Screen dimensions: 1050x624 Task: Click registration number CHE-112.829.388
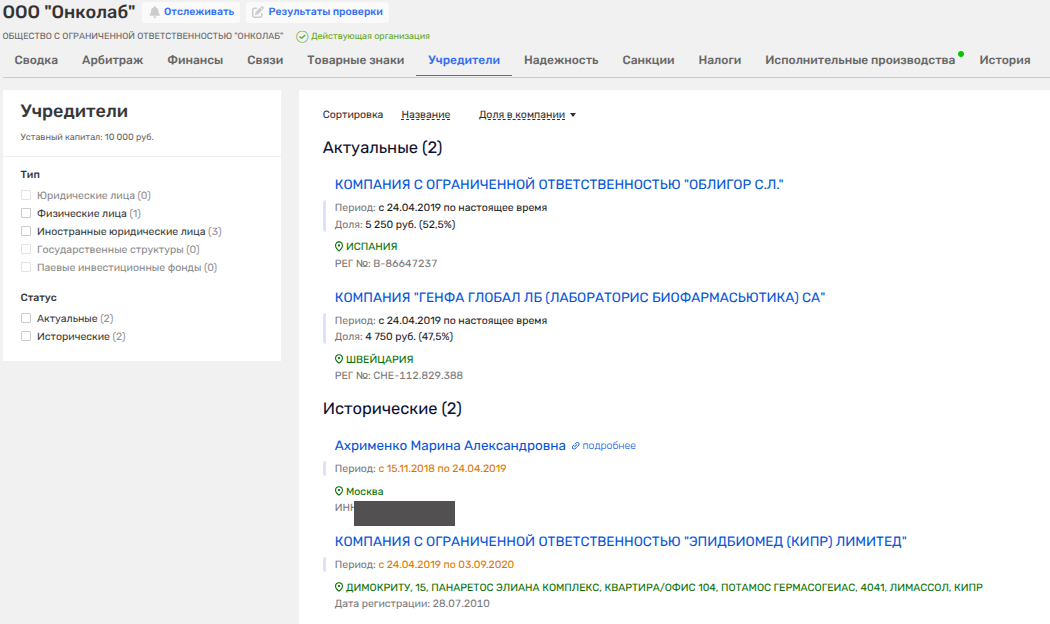tap(418, 376)
